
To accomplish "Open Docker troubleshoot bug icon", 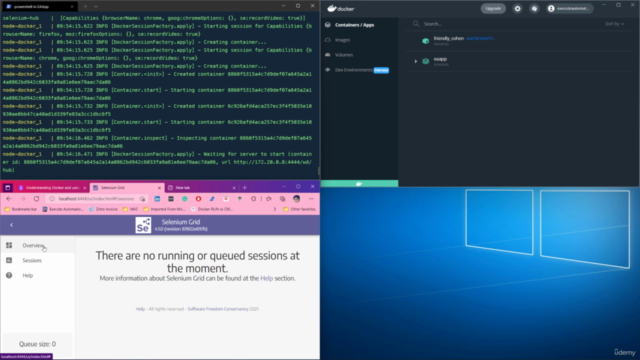I will [x=534, y=9].
